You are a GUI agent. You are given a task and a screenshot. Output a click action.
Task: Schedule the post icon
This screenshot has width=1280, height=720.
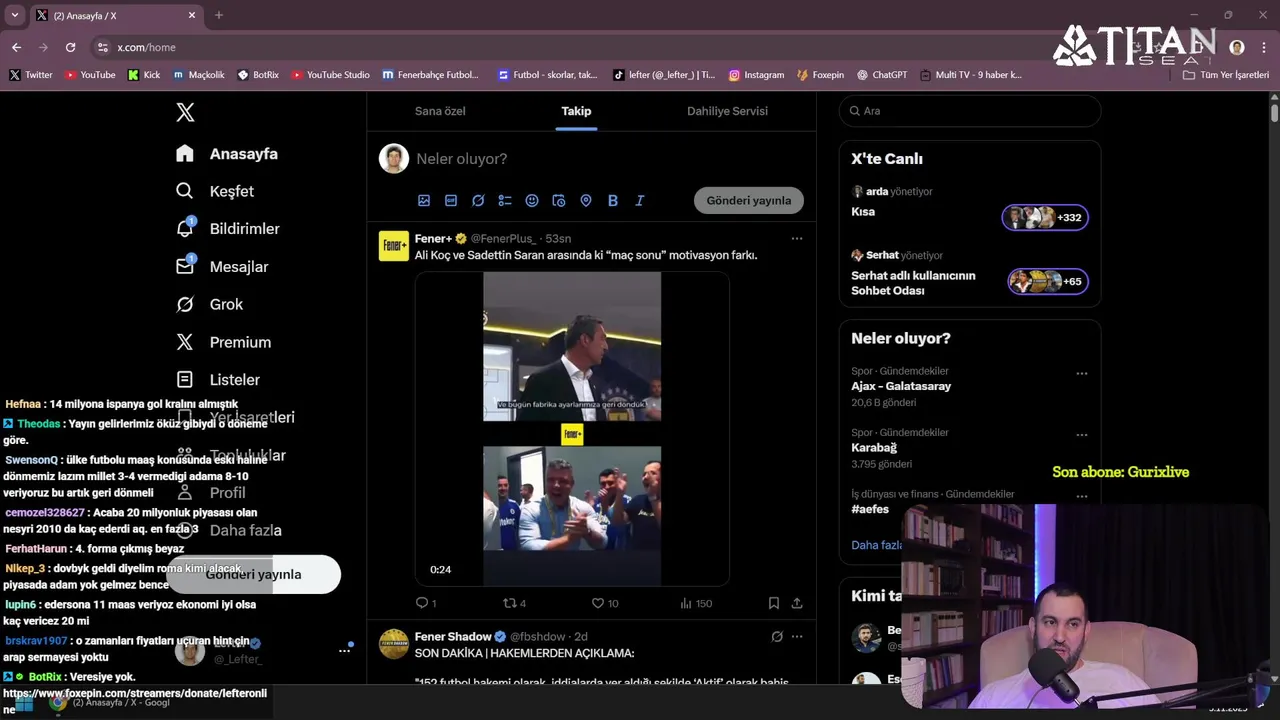[x=559, y=201]
